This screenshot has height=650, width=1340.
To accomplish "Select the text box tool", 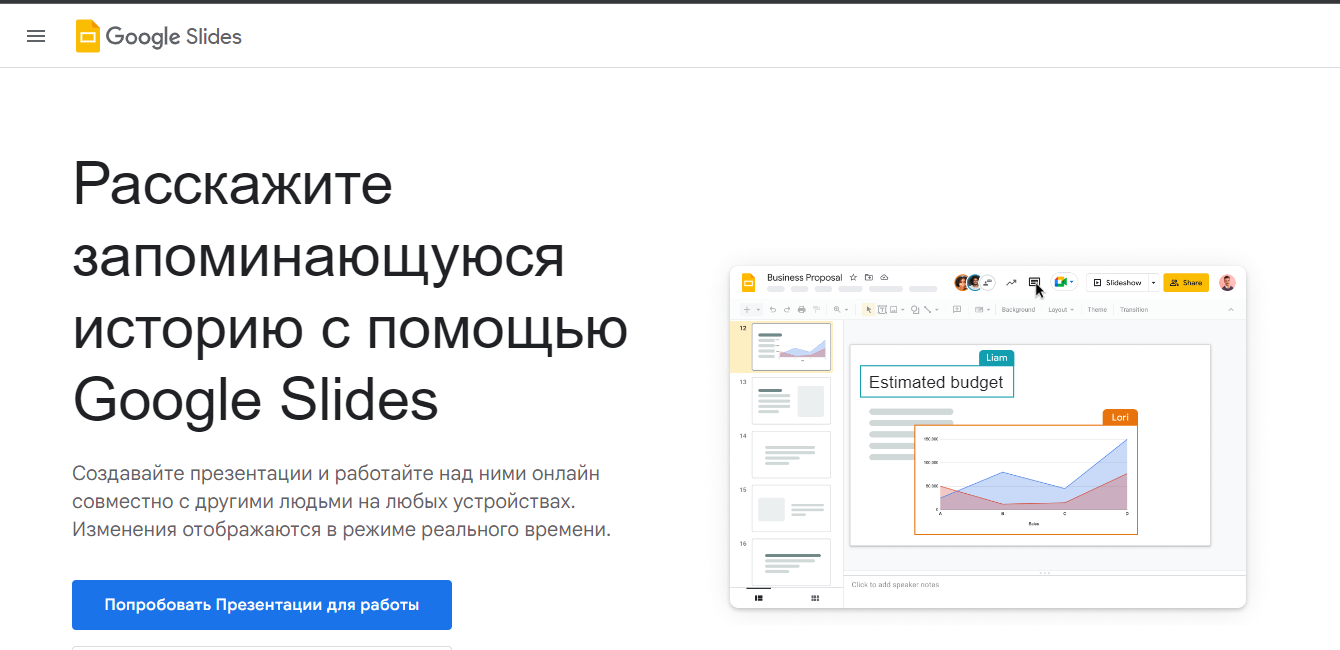I will coord(882,310).
